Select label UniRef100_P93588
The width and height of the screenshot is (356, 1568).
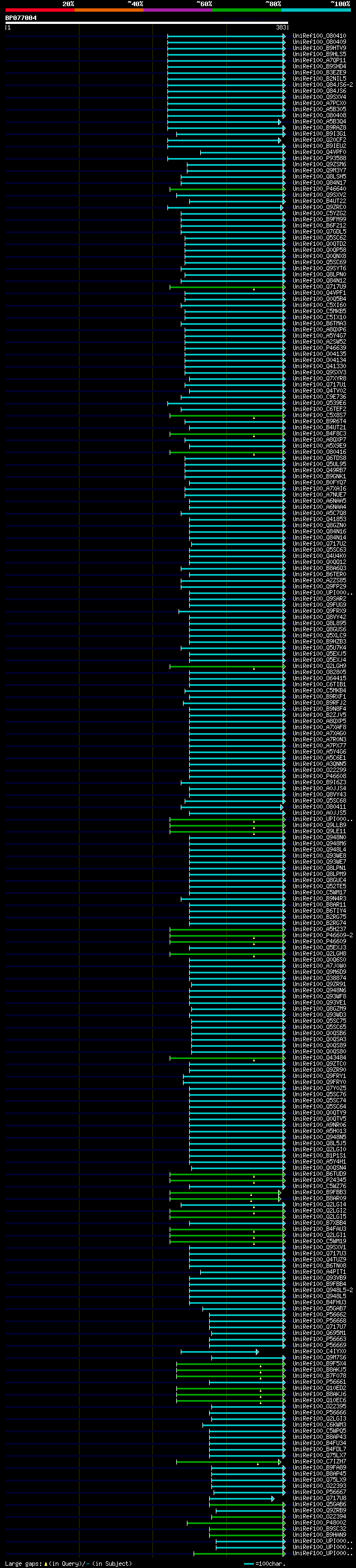click(x=319, y=159)
